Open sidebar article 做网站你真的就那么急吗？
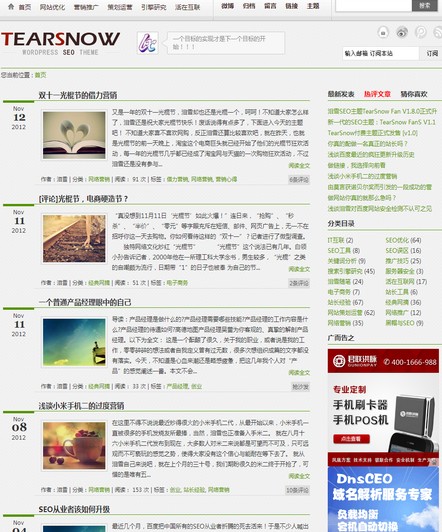This screenshot has width=442, height=532. (x=362, y=198)
